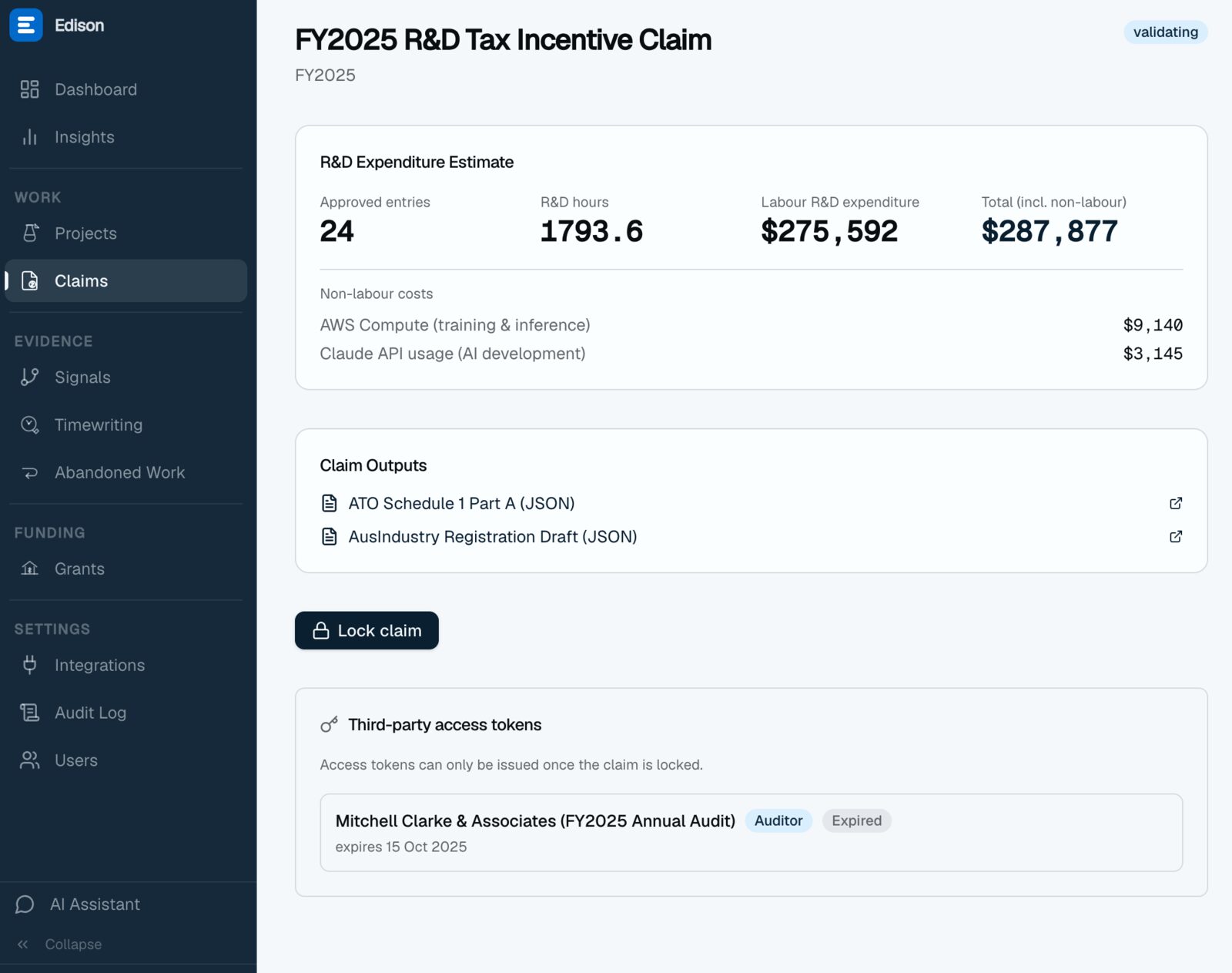Click the Users people icon
Image resolution: width=1232 pixels, height=973 pixels.
tap(29, 760)
